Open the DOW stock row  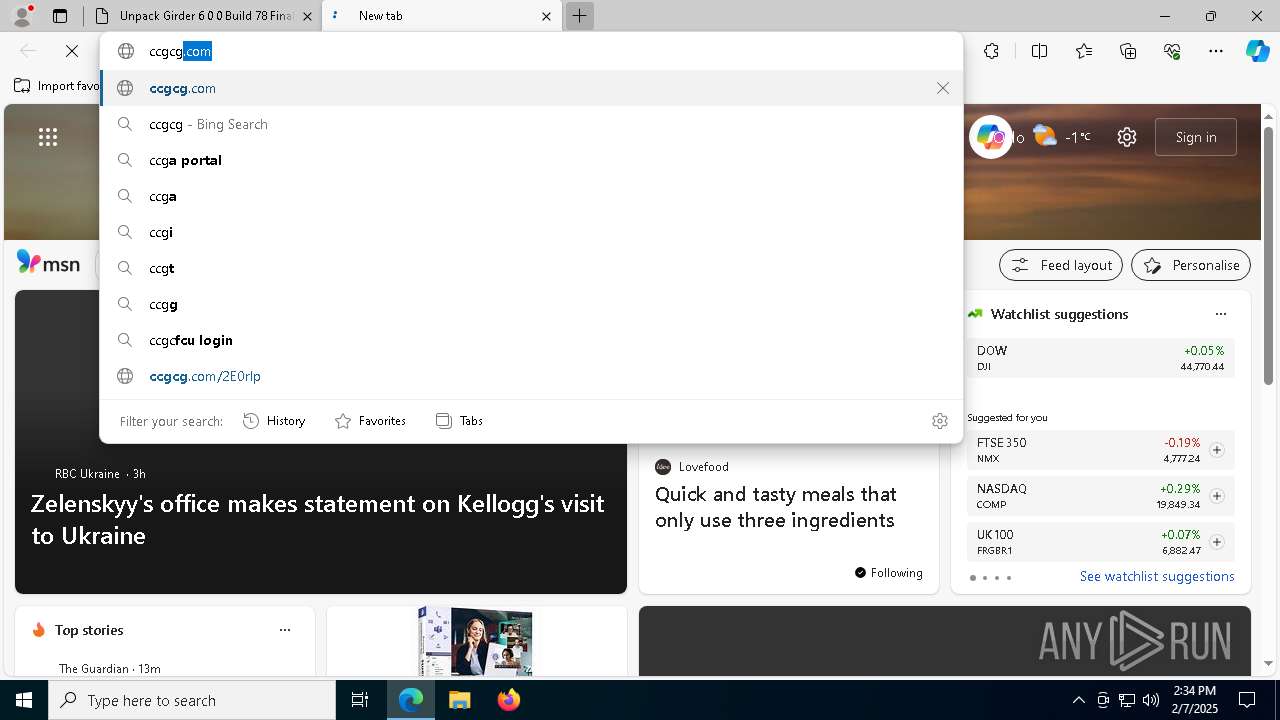point(1100,358)
